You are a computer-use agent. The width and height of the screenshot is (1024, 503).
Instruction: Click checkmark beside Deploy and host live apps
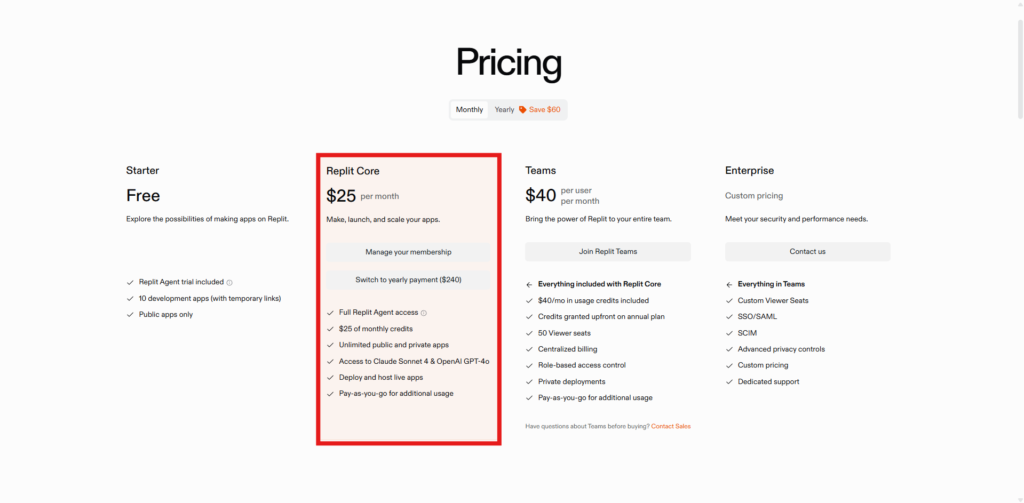point(330,378)
